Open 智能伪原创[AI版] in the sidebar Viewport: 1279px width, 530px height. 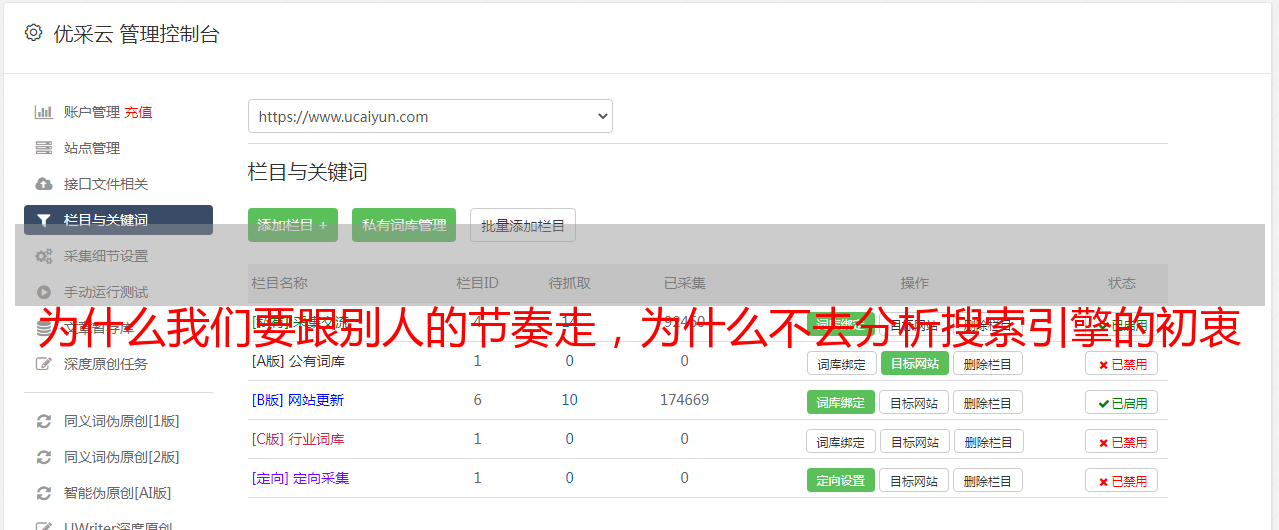tap(118, 493)
